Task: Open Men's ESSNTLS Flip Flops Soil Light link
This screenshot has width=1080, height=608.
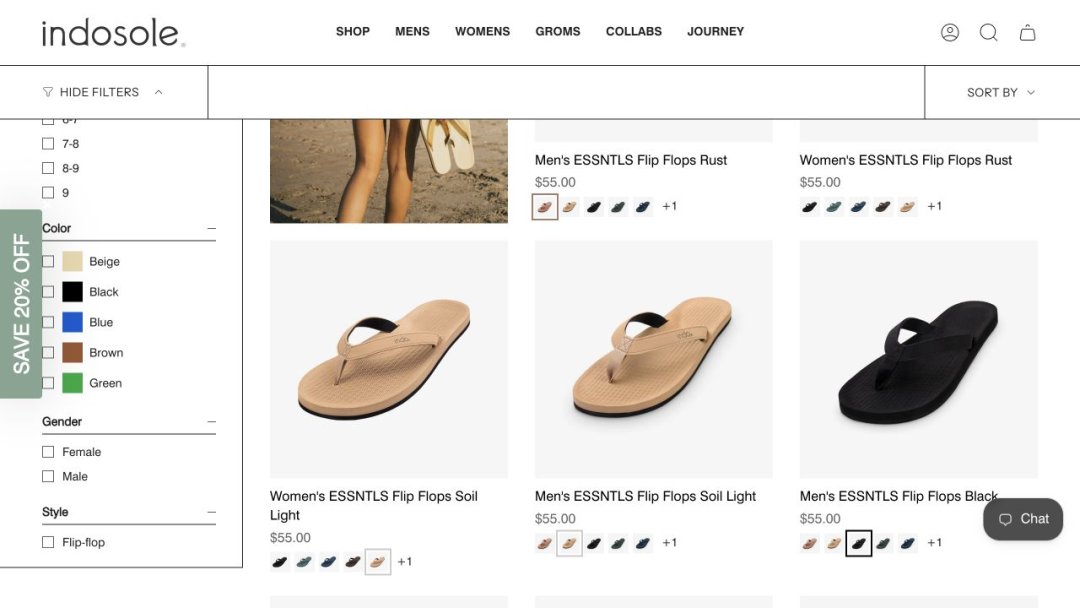Action: click(645, 496)
